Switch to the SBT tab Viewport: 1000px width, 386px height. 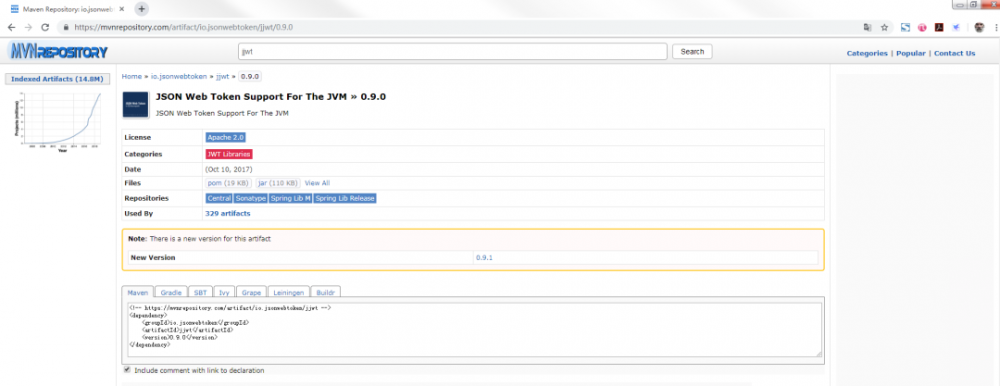tap(200, 292)
